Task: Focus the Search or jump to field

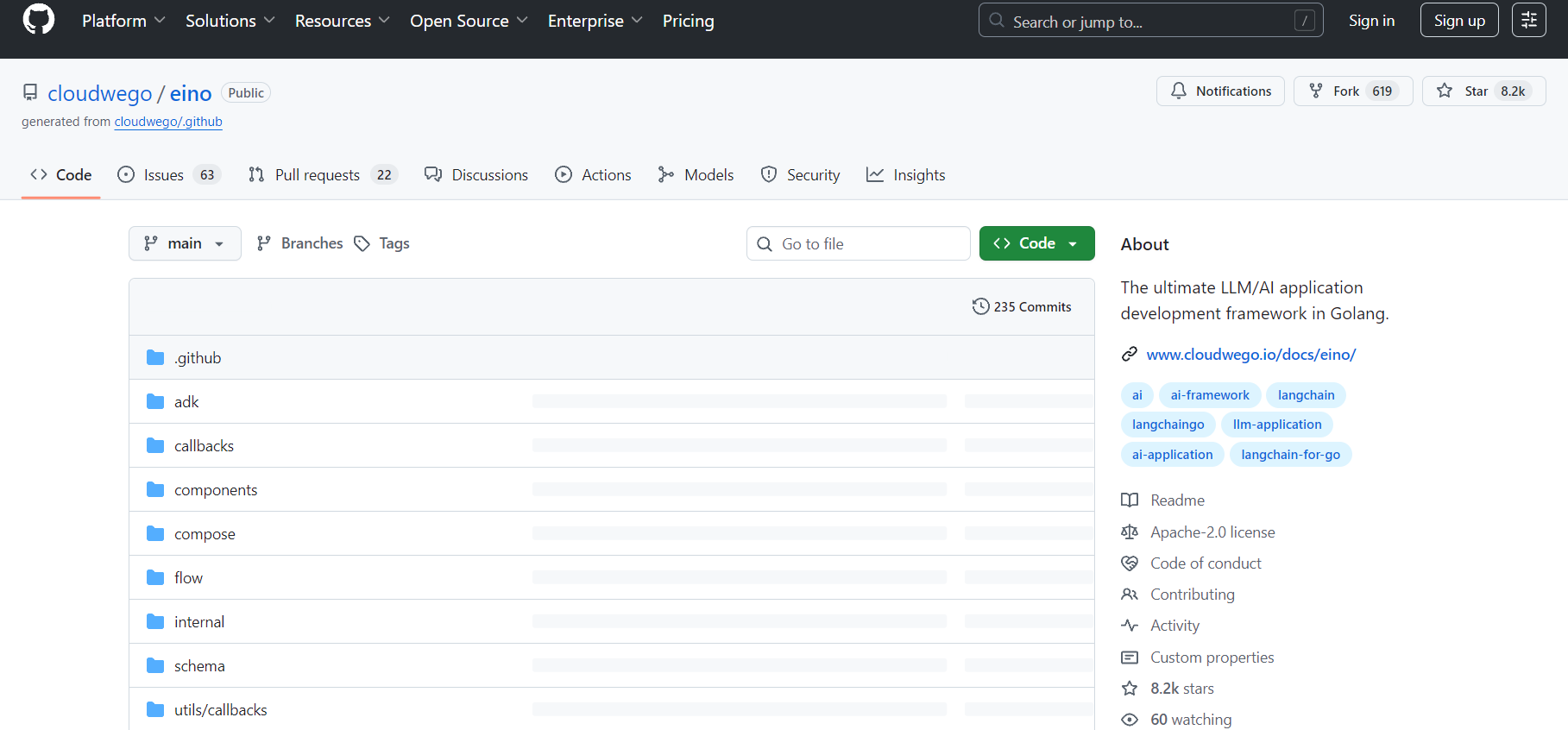Action: (x=1150, y=21)
